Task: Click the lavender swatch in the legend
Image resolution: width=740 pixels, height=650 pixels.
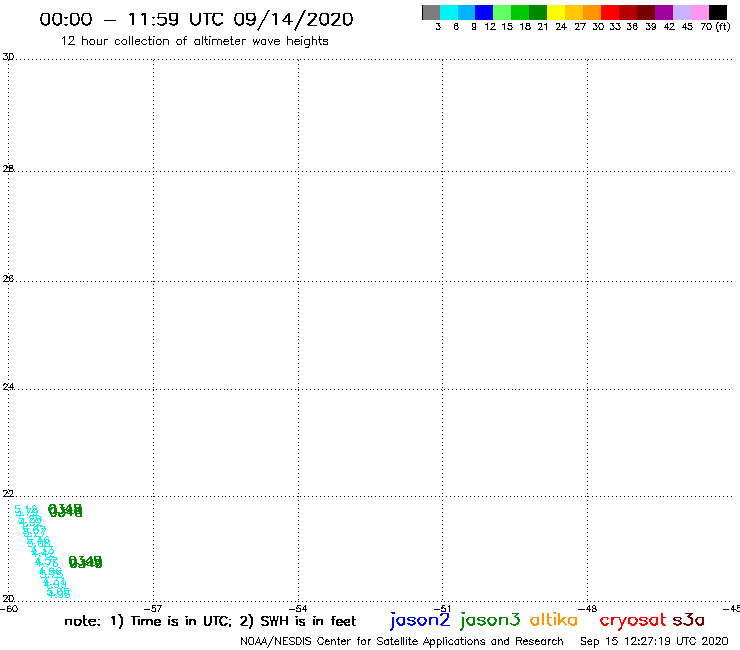Action: point(682,12)
